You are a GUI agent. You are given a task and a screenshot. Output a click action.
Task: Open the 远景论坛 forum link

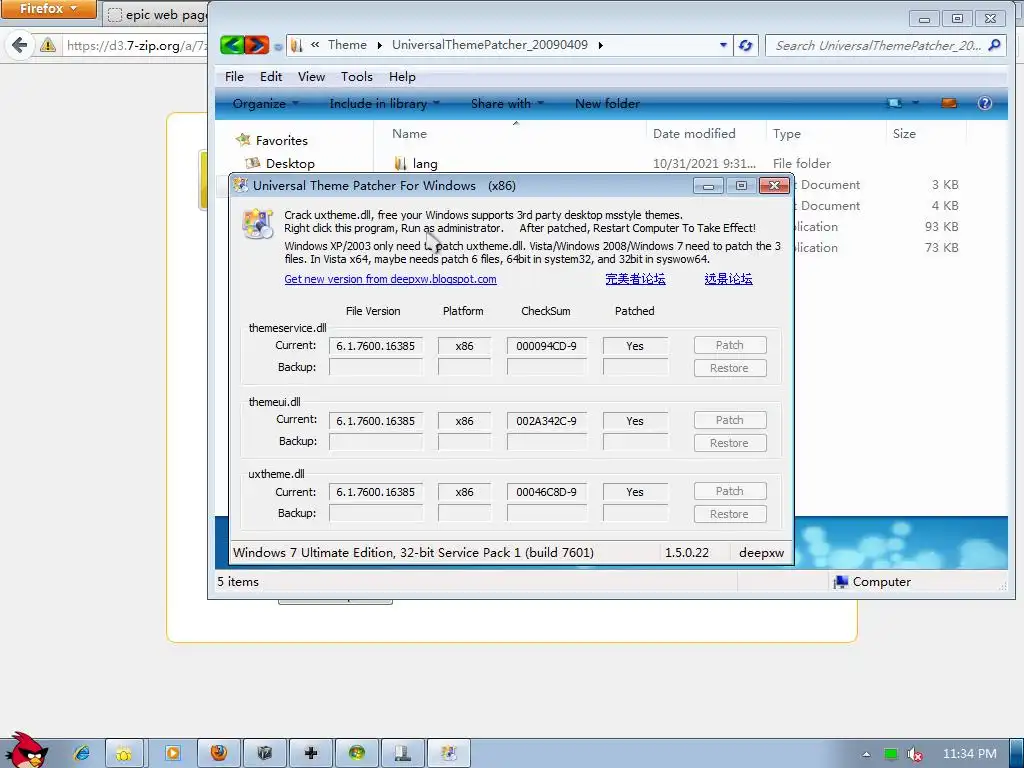(728, 280)
